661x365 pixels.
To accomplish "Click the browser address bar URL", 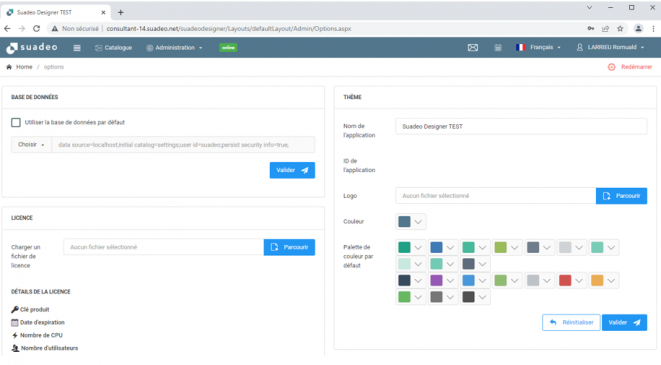I will [x=228, y=29].
